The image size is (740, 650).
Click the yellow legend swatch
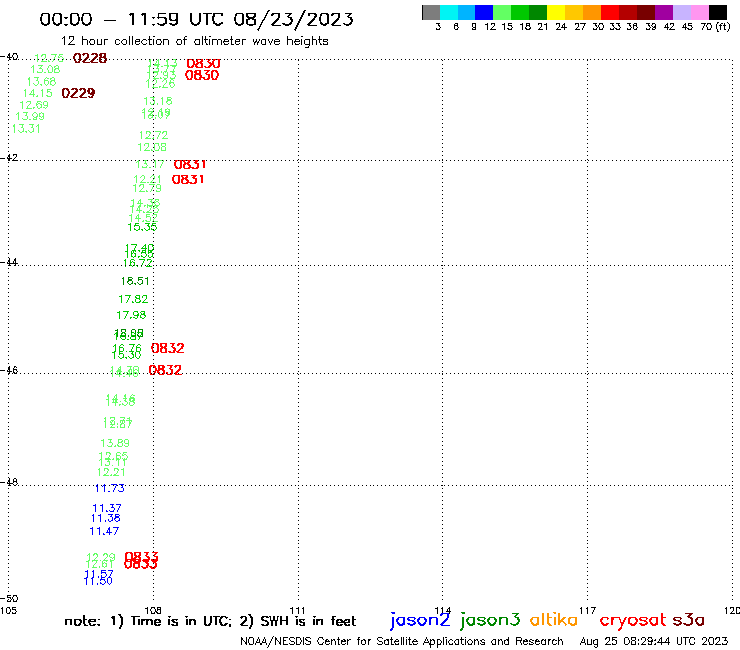point(556,12)
